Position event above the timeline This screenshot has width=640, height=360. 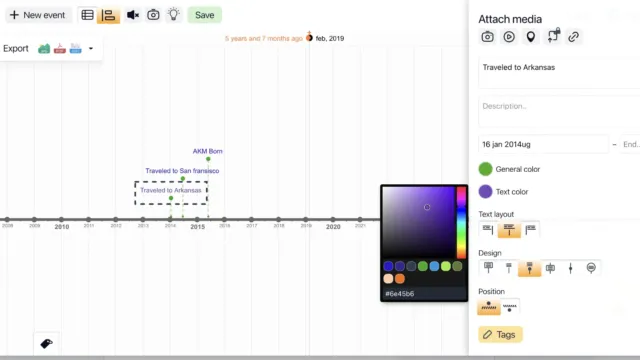pos(489,307)
